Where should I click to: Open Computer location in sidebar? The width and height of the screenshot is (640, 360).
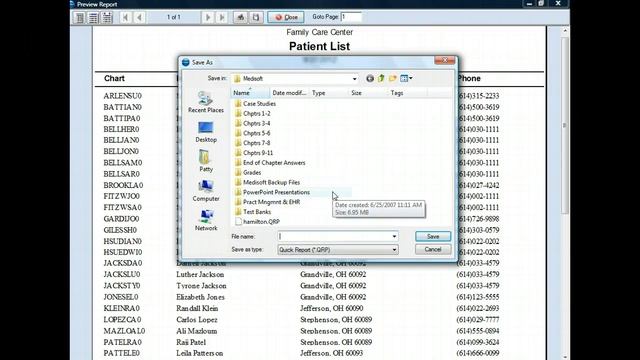click(x=206, y=191)
